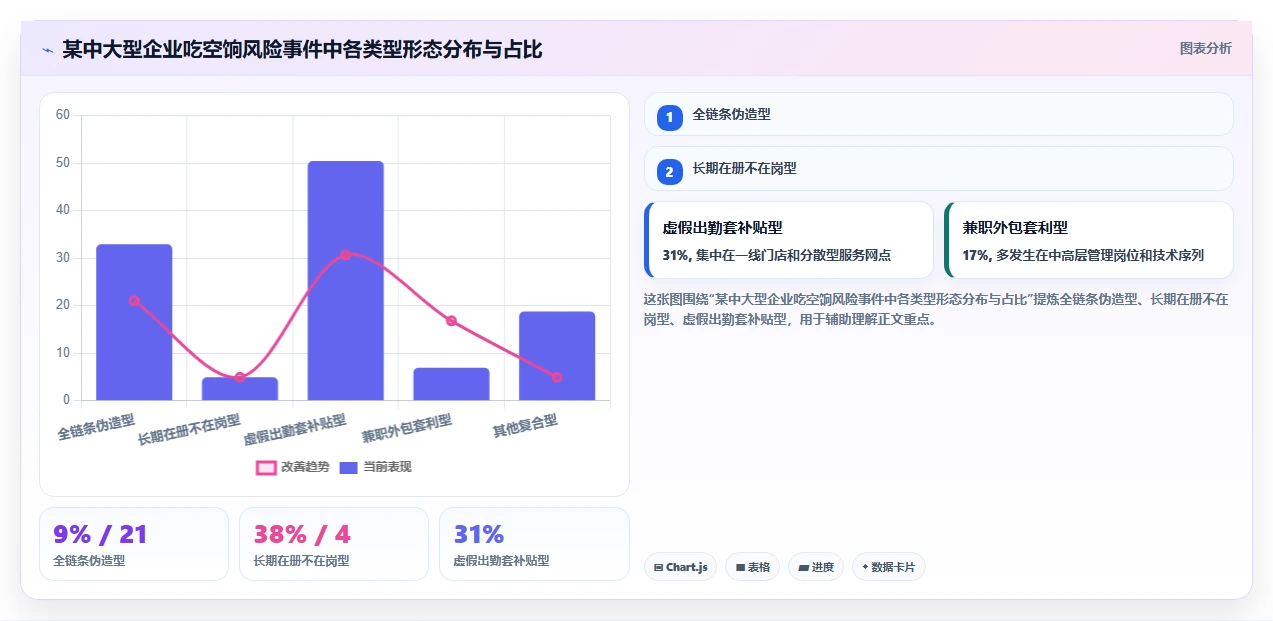This screenshot has width=1273, height=621.
Task: Open the 虚假出勤套补贴型 info card
Action: point(788,240)
